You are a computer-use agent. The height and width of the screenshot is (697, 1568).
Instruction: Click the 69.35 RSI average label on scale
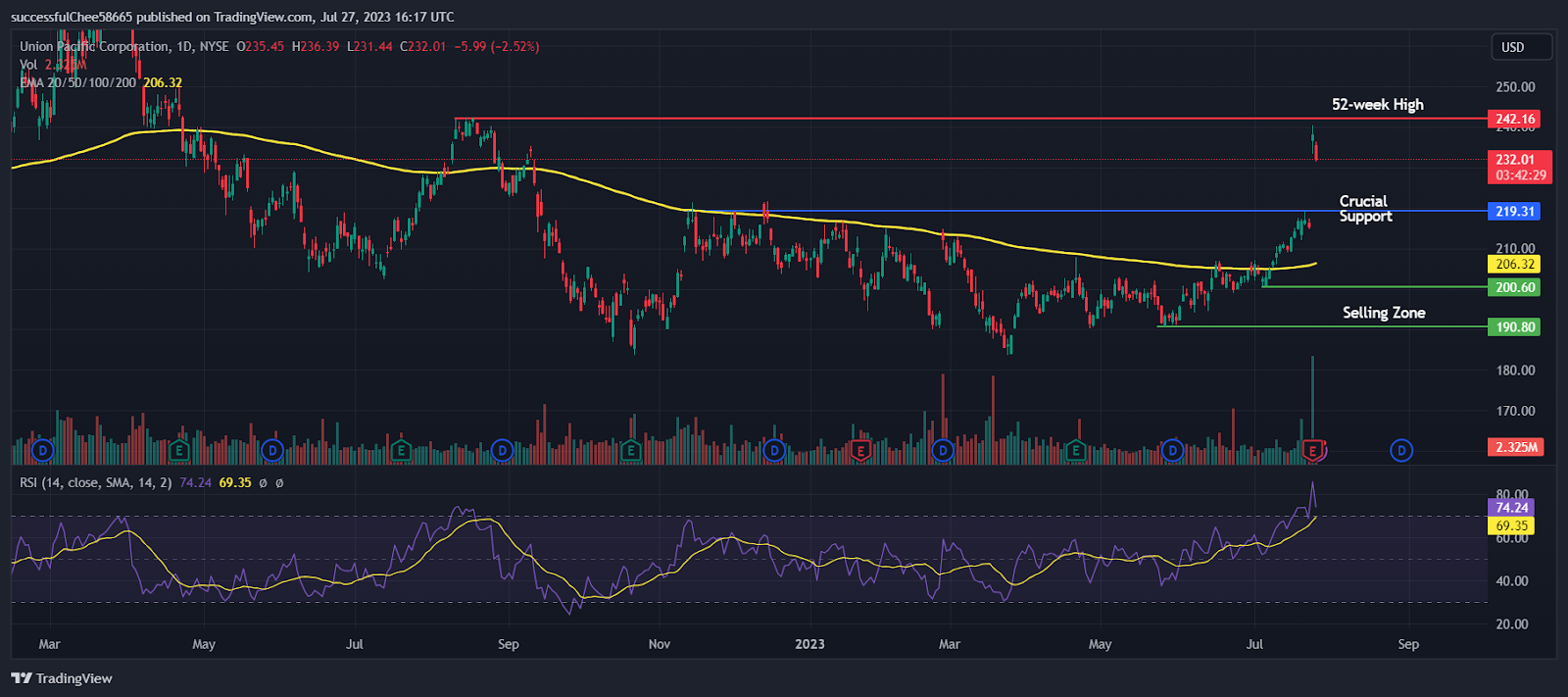point(1511,525)
